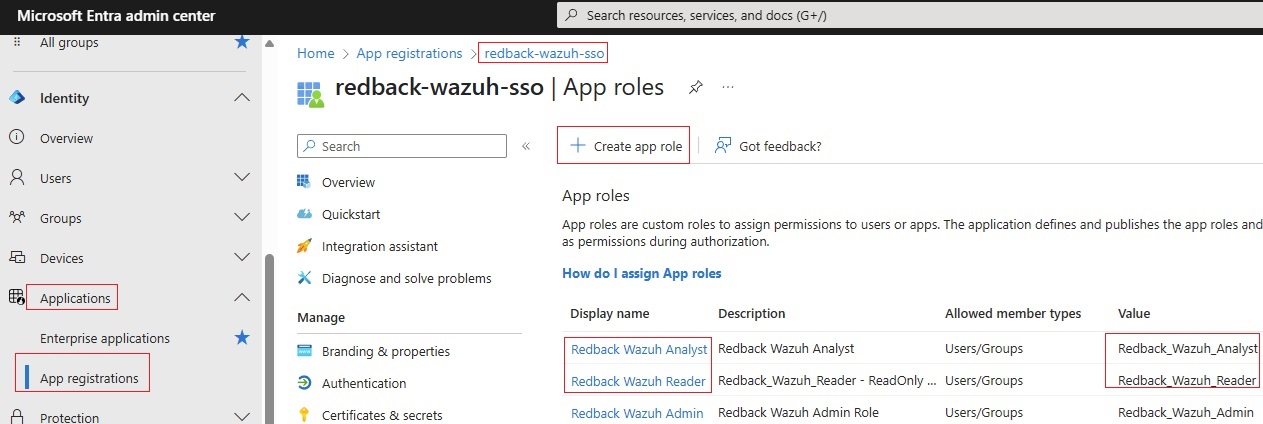1263x424 pixels.
Task: Open the more options ellipsis
Action: click(728, 87)
